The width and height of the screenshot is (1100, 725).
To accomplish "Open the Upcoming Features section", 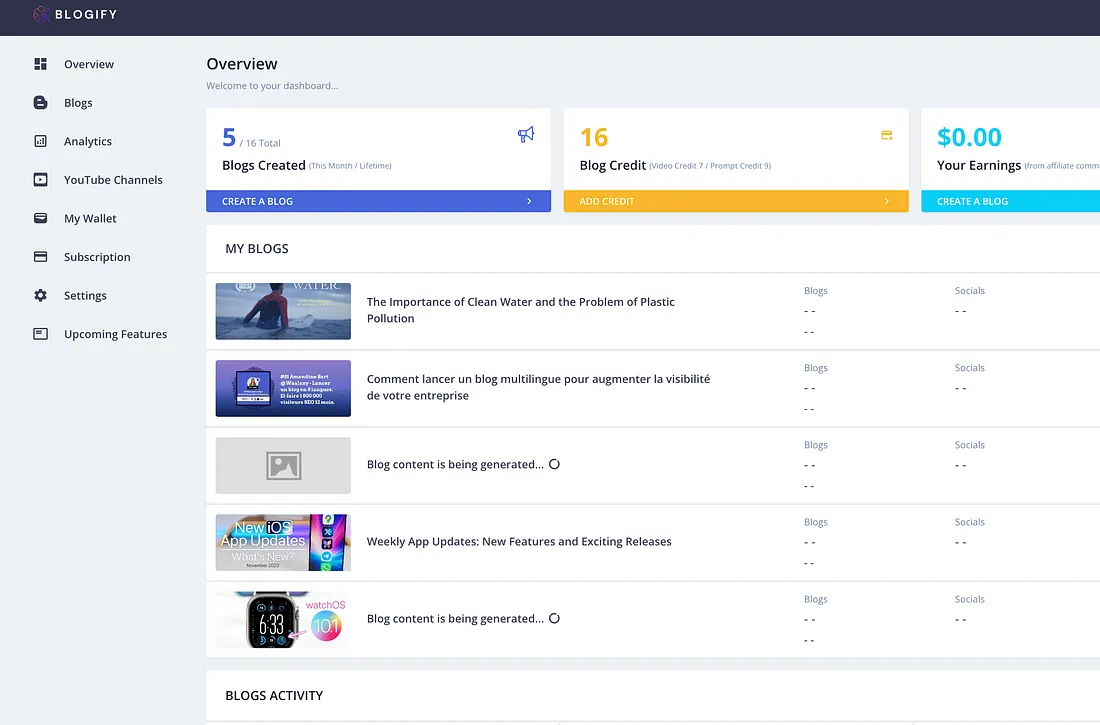I will pos(103,334).
